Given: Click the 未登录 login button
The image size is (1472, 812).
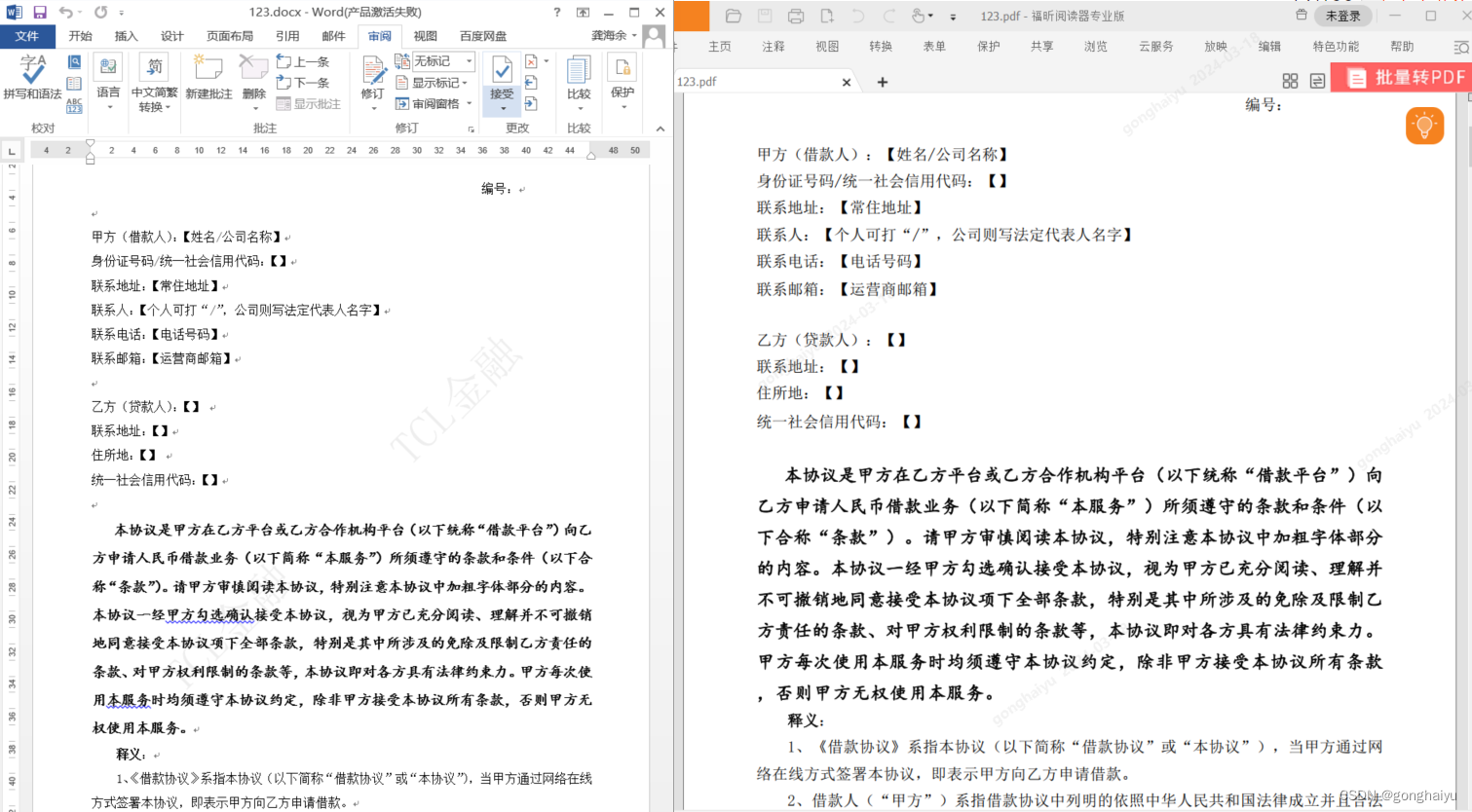Looking at the screenshot, I should [x=1343, y=16].
